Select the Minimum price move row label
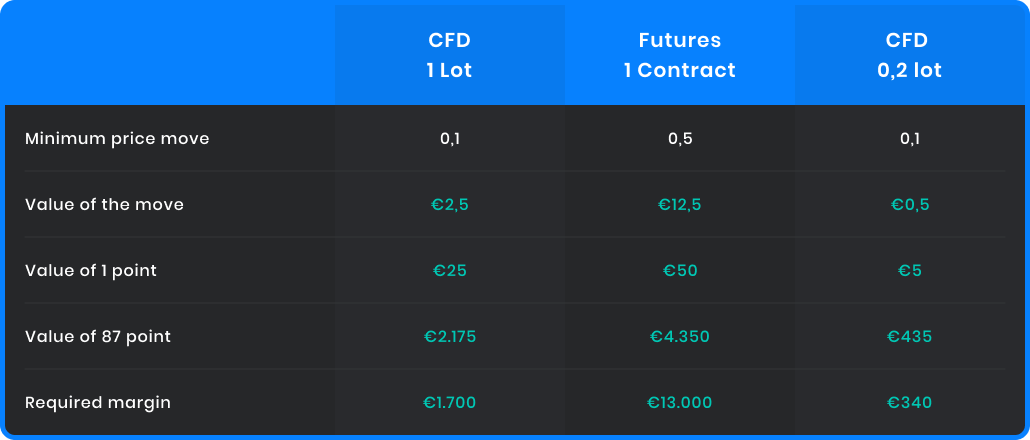 tap(117, 139)
